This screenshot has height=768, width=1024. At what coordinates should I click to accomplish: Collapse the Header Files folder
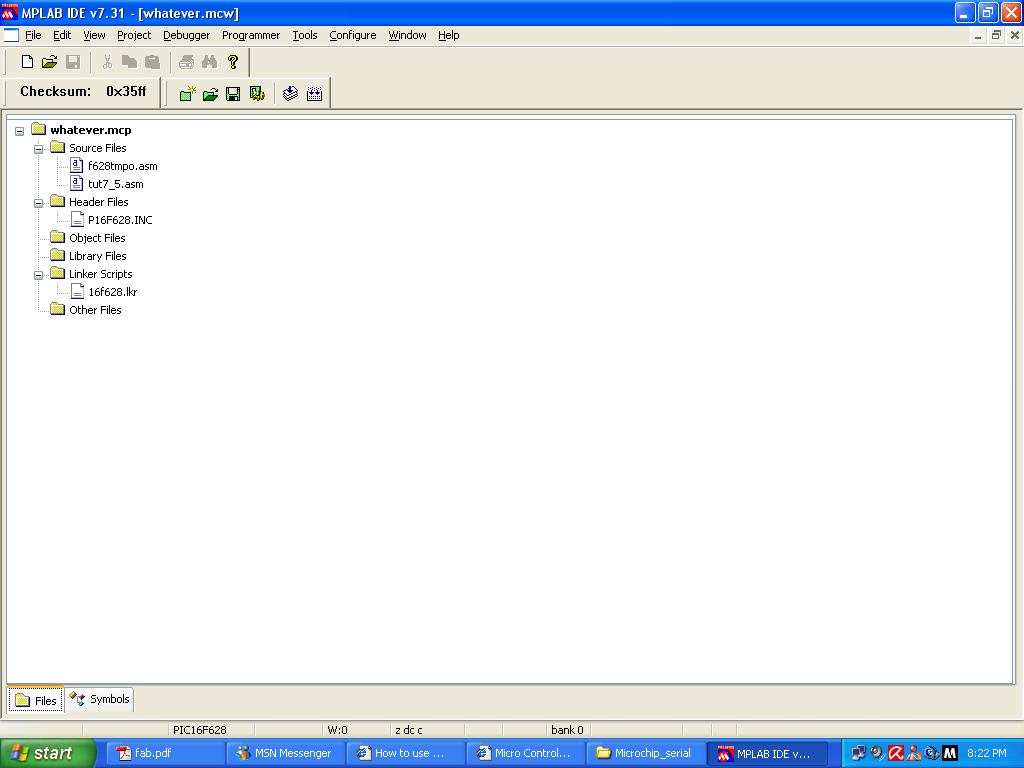point(39,203)
